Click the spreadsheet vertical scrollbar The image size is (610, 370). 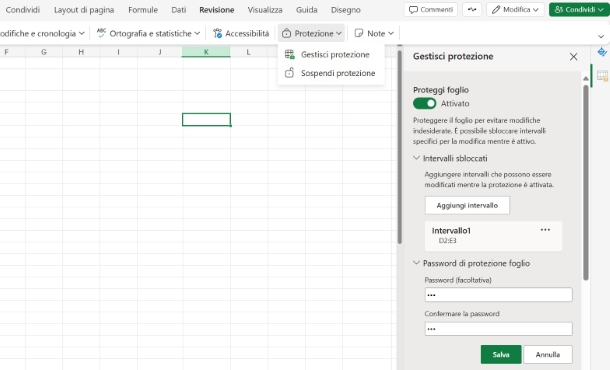400,147
